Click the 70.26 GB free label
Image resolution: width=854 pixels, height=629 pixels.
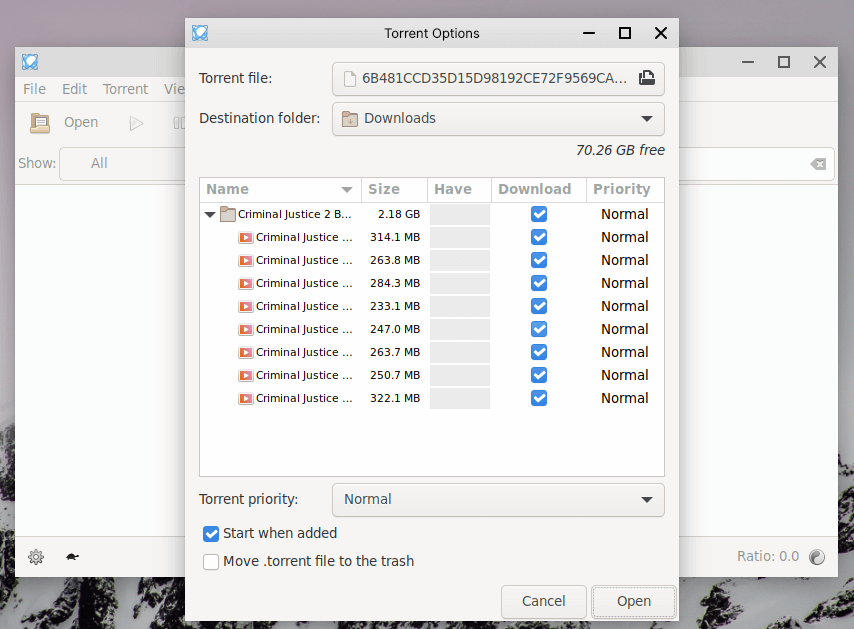tap(620, 150)
